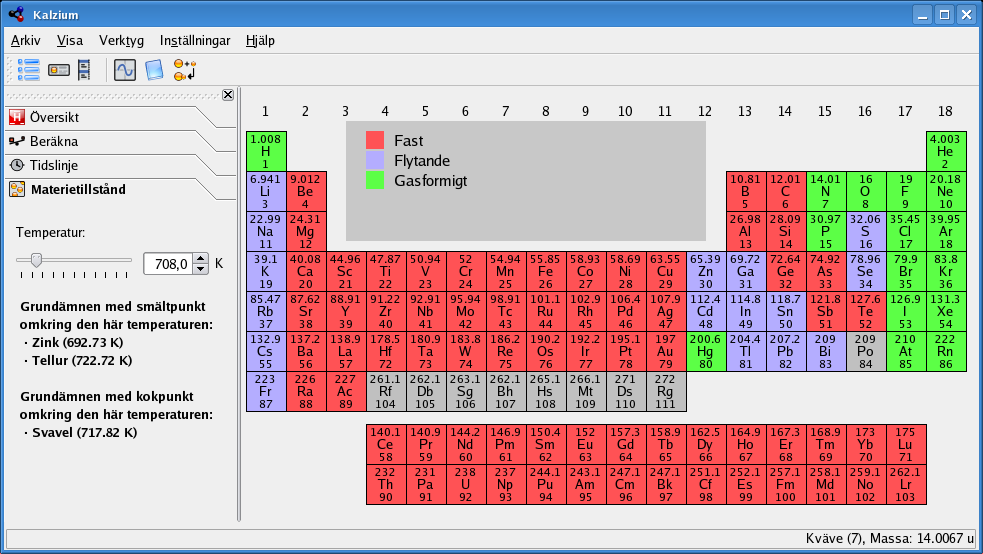Open the Inställningar menu
This screenshot has width=983, height=554.
click(195, 40)
